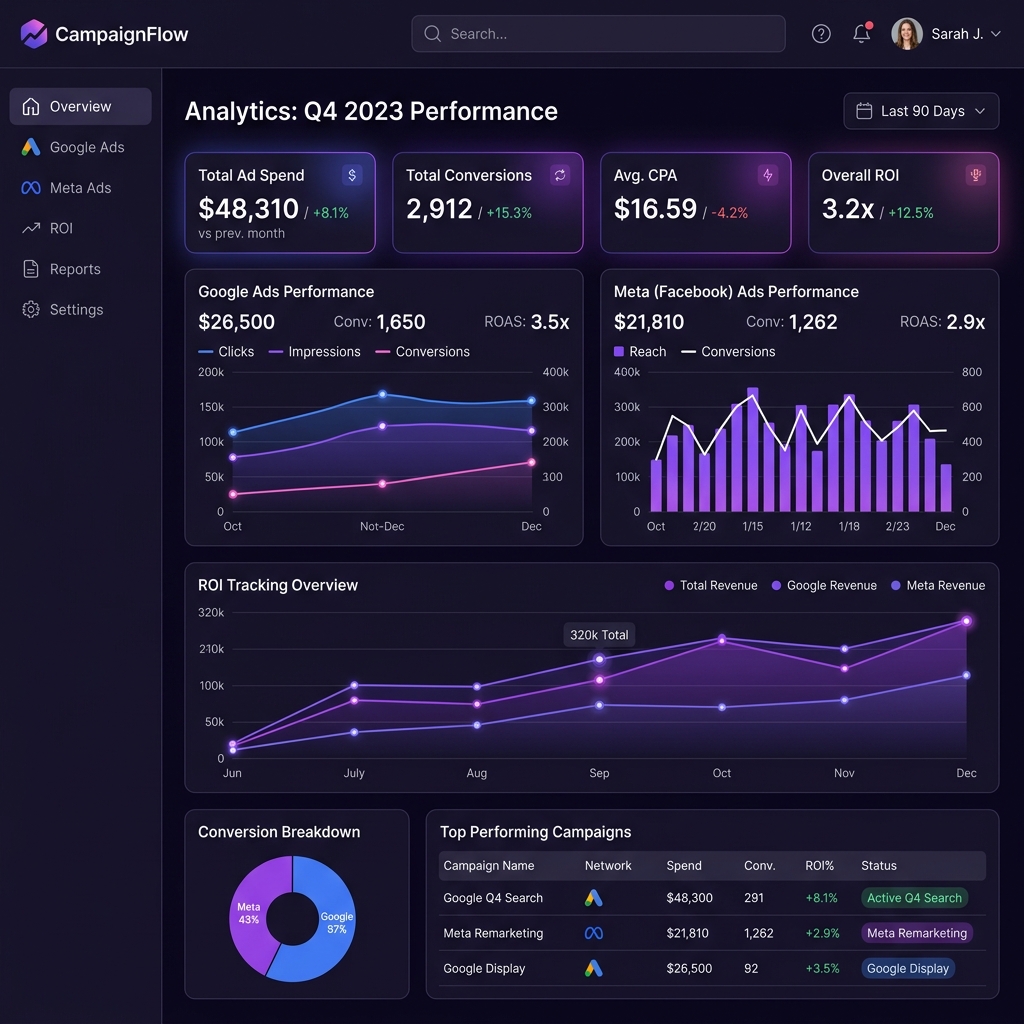Click the lightning icon on Avg. CPA
1024x1024 pixels.
(x=768, y=175)
